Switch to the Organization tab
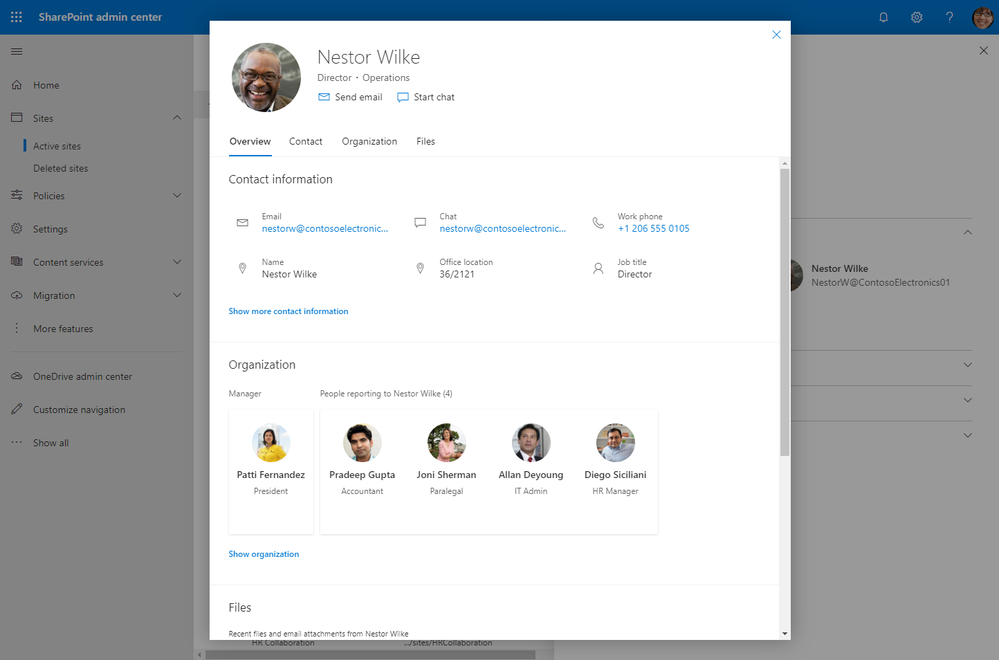 coord(369,141)
